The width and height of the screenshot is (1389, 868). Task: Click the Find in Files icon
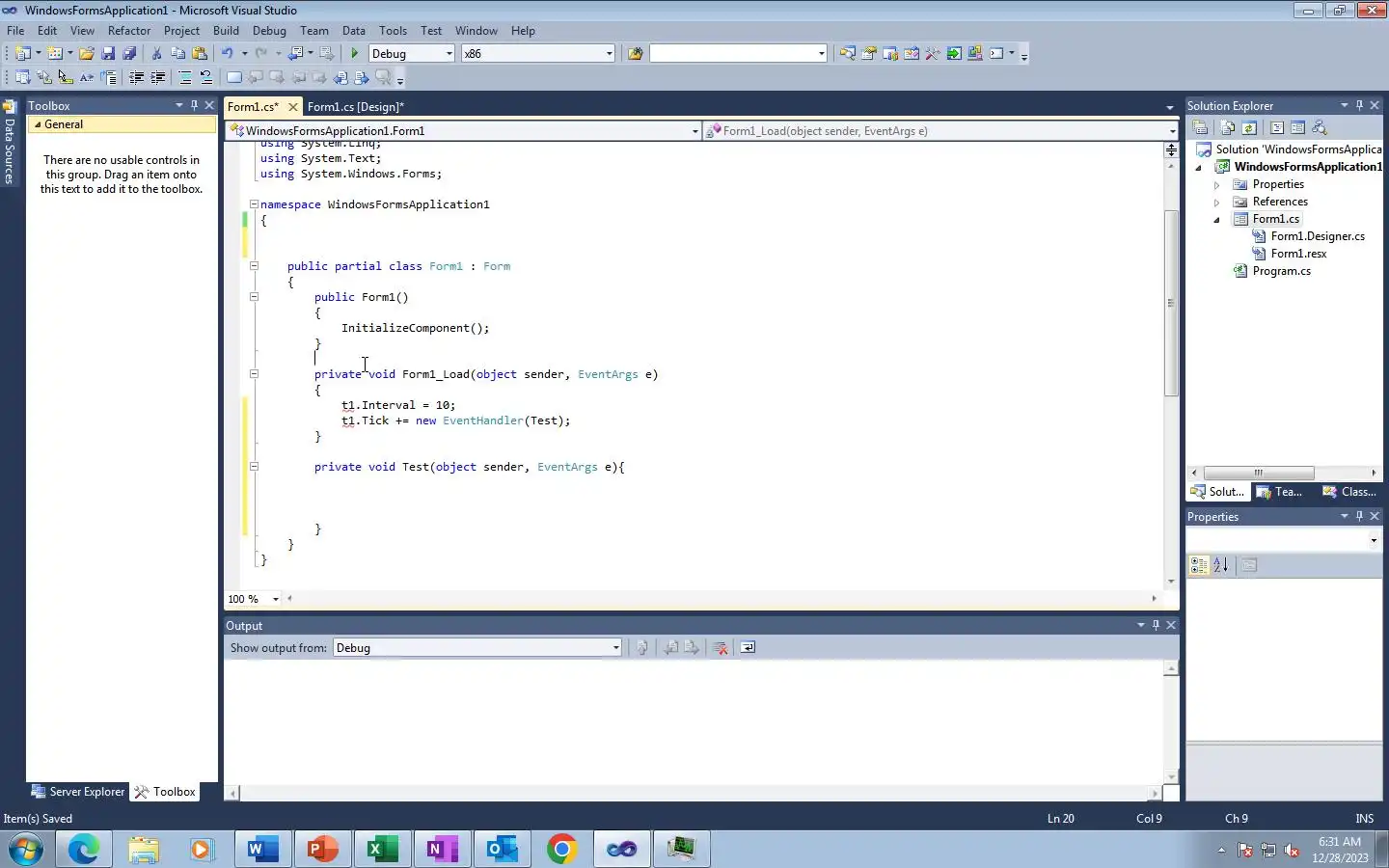pos(635,54)
